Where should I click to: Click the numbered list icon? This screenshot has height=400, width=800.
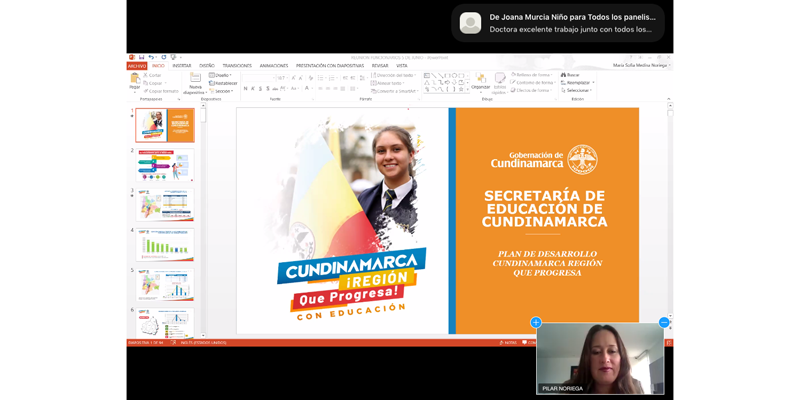click(x=332, y=78)
